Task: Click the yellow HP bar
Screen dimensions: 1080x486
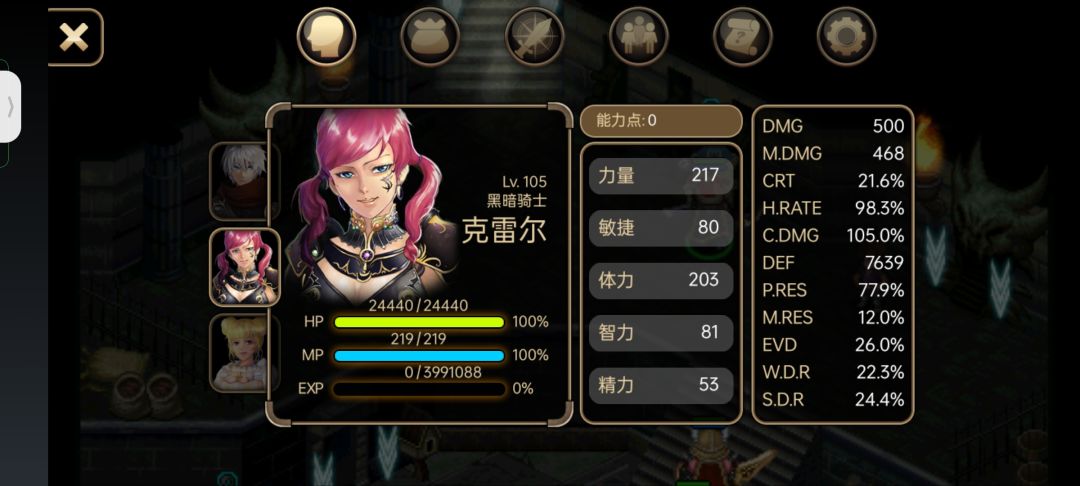Action: 419,322
